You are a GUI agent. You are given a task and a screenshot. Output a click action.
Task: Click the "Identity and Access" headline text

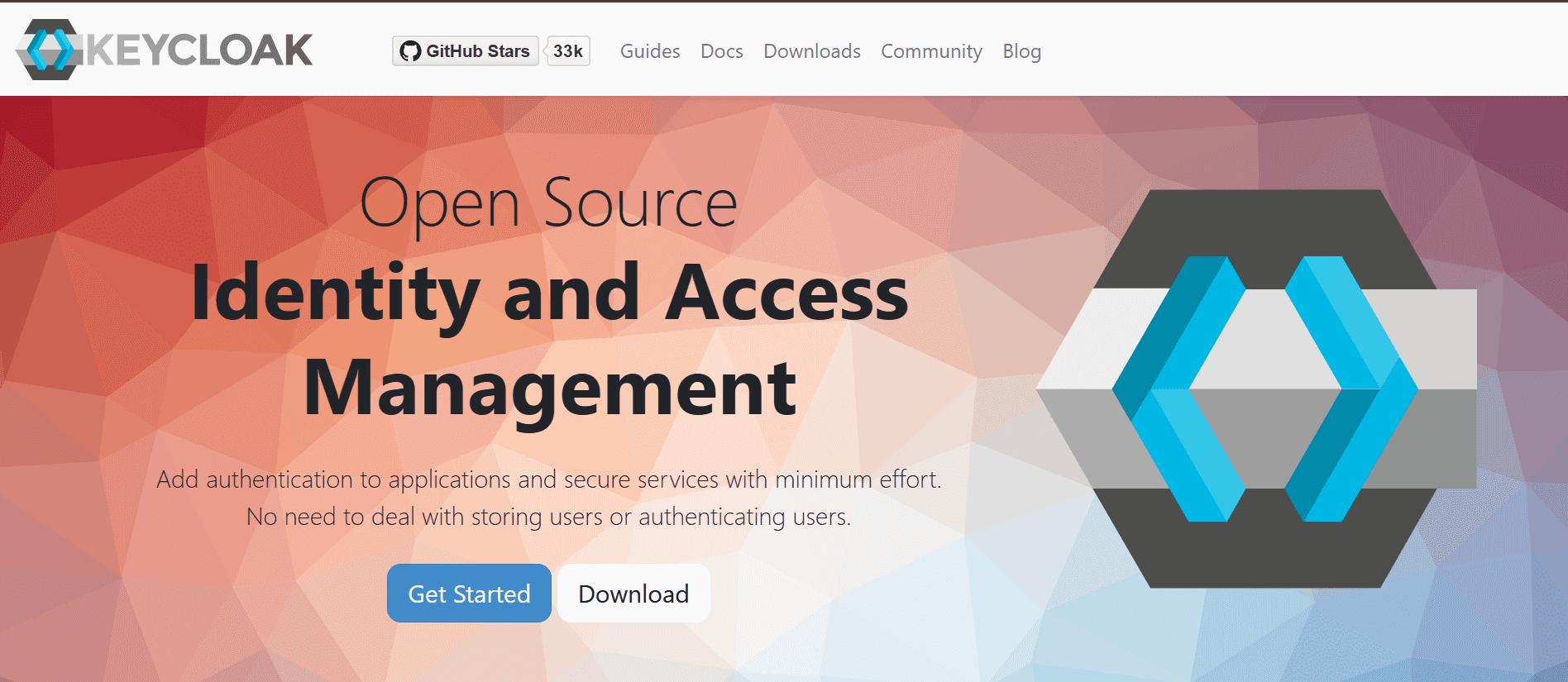549,293
